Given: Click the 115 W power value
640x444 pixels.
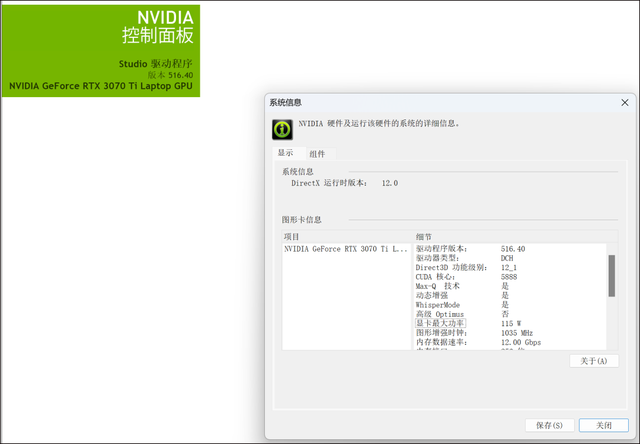Looking at the screenshot, I should pos(511,323).
